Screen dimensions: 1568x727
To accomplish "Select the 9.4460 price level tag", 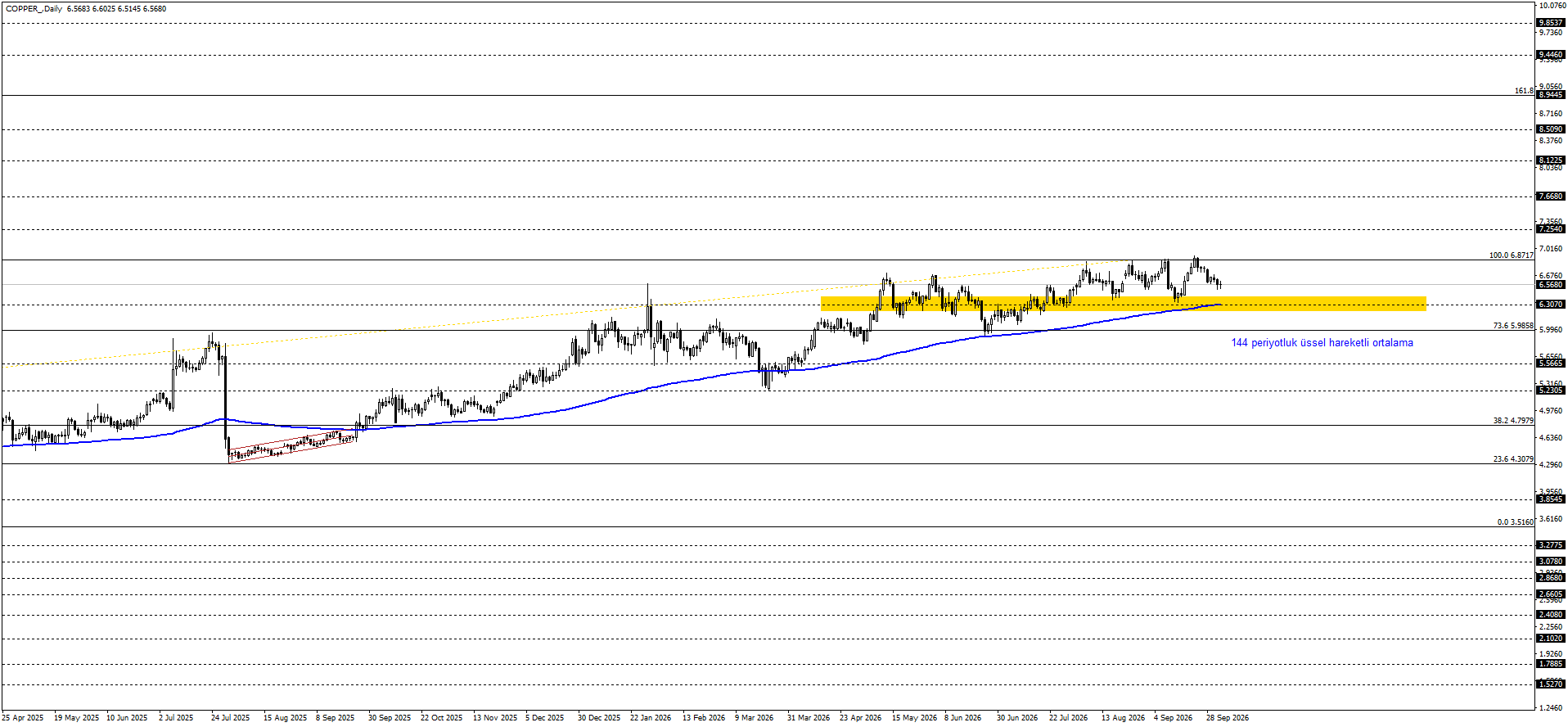I will point(1551,55).
